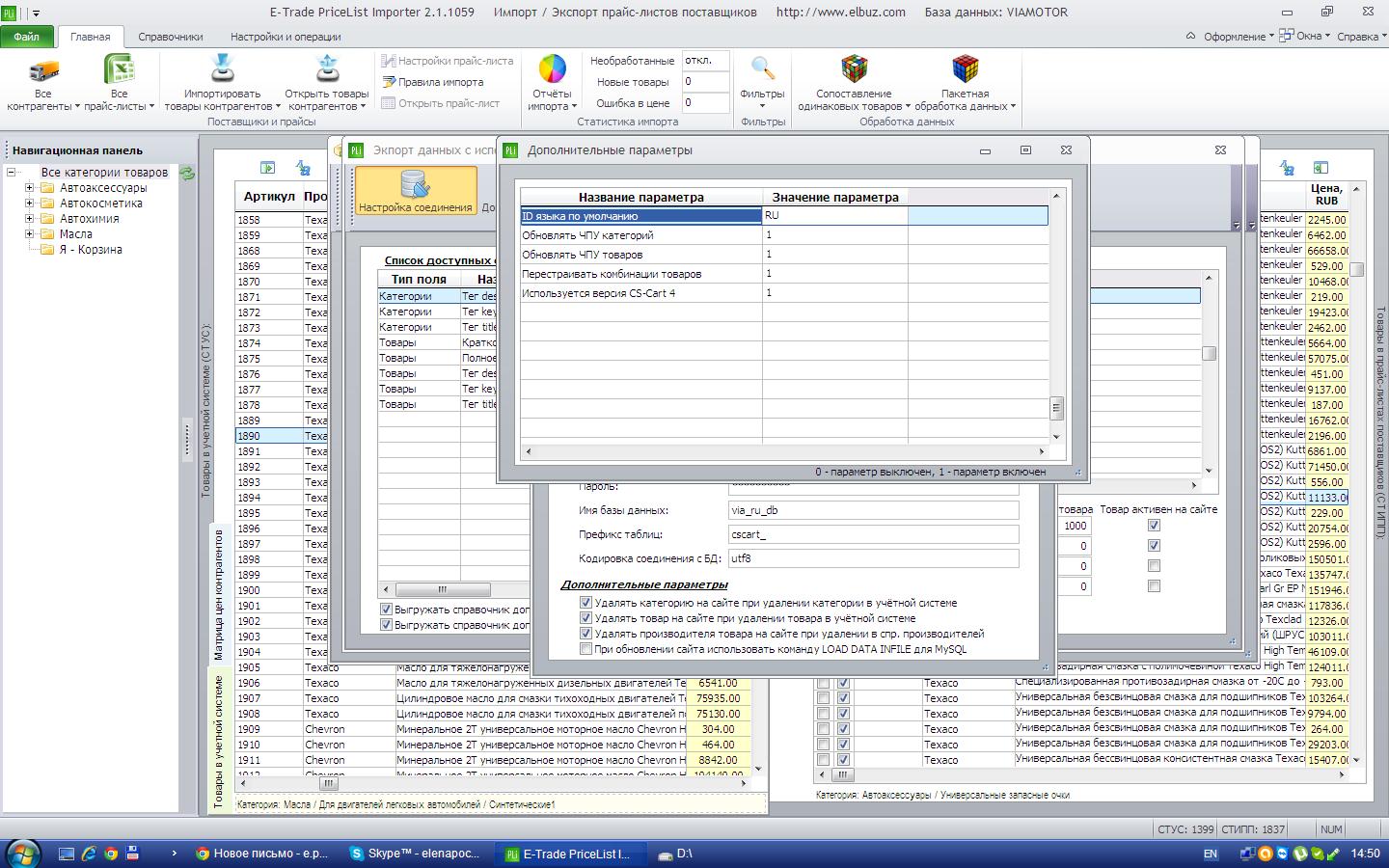Click the EN language indicator in the tray
Image resolution: width=1389 pixels, height=868 pixels.
pos(1211,854)
